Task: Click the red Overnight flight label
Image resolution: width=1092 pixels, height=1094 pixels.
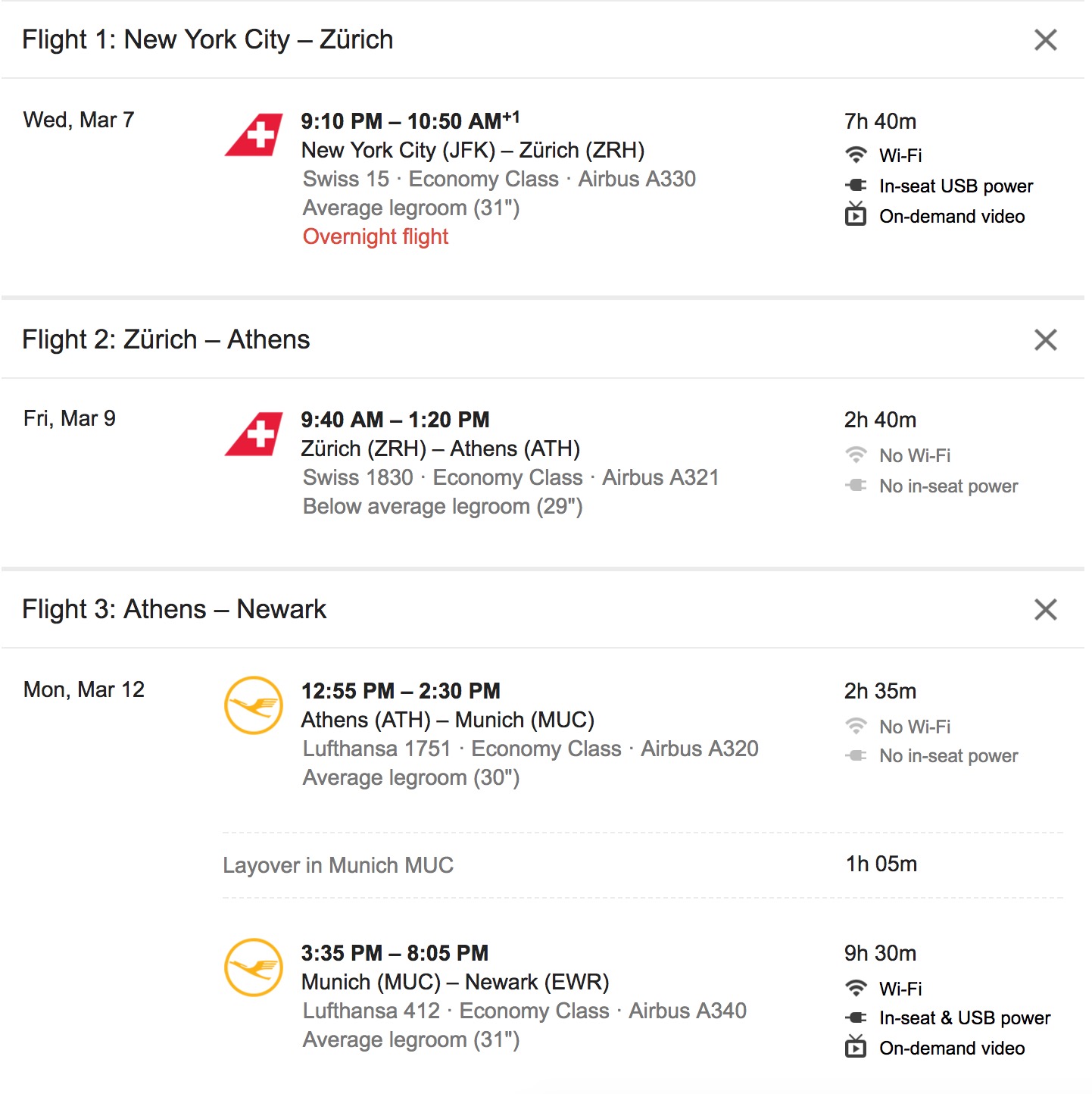Action: pyautogui.click(x=376, y=237)
